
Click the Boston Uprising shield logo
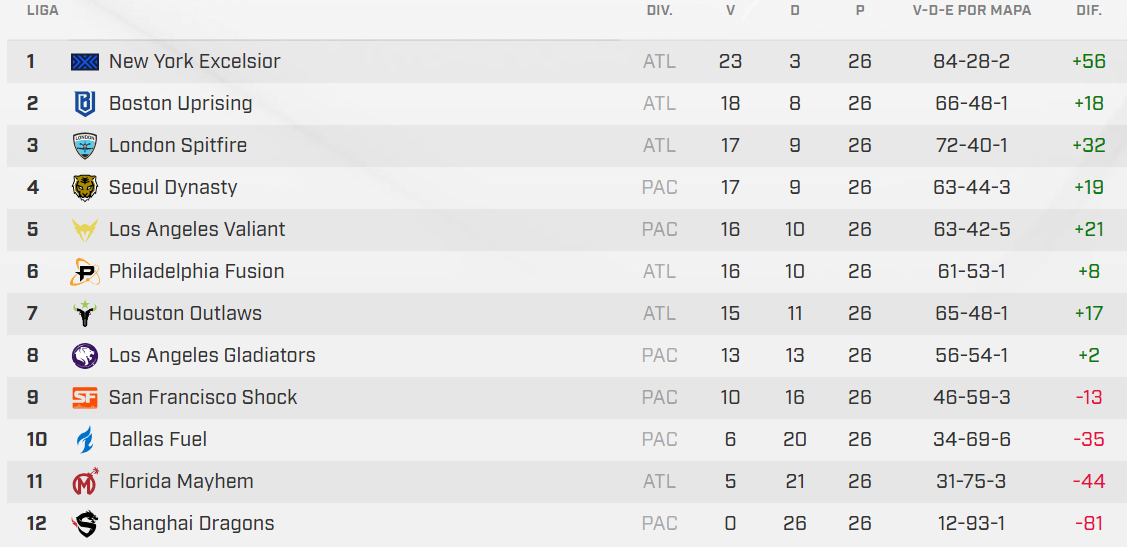tap(85, 104)
